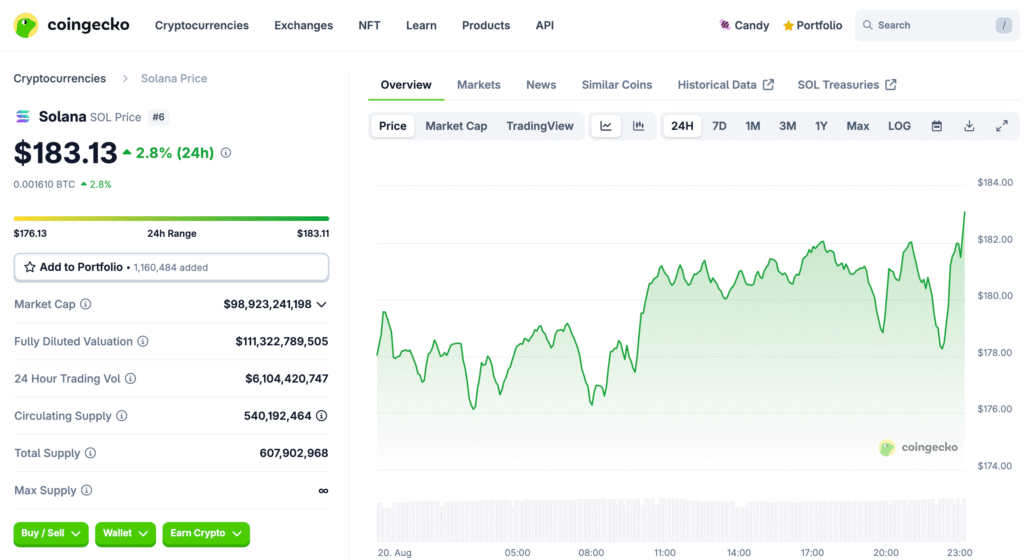Click the 0.001610 BTC value
The height and width of the screenshot is (560, 1024).
pos(44,185)
